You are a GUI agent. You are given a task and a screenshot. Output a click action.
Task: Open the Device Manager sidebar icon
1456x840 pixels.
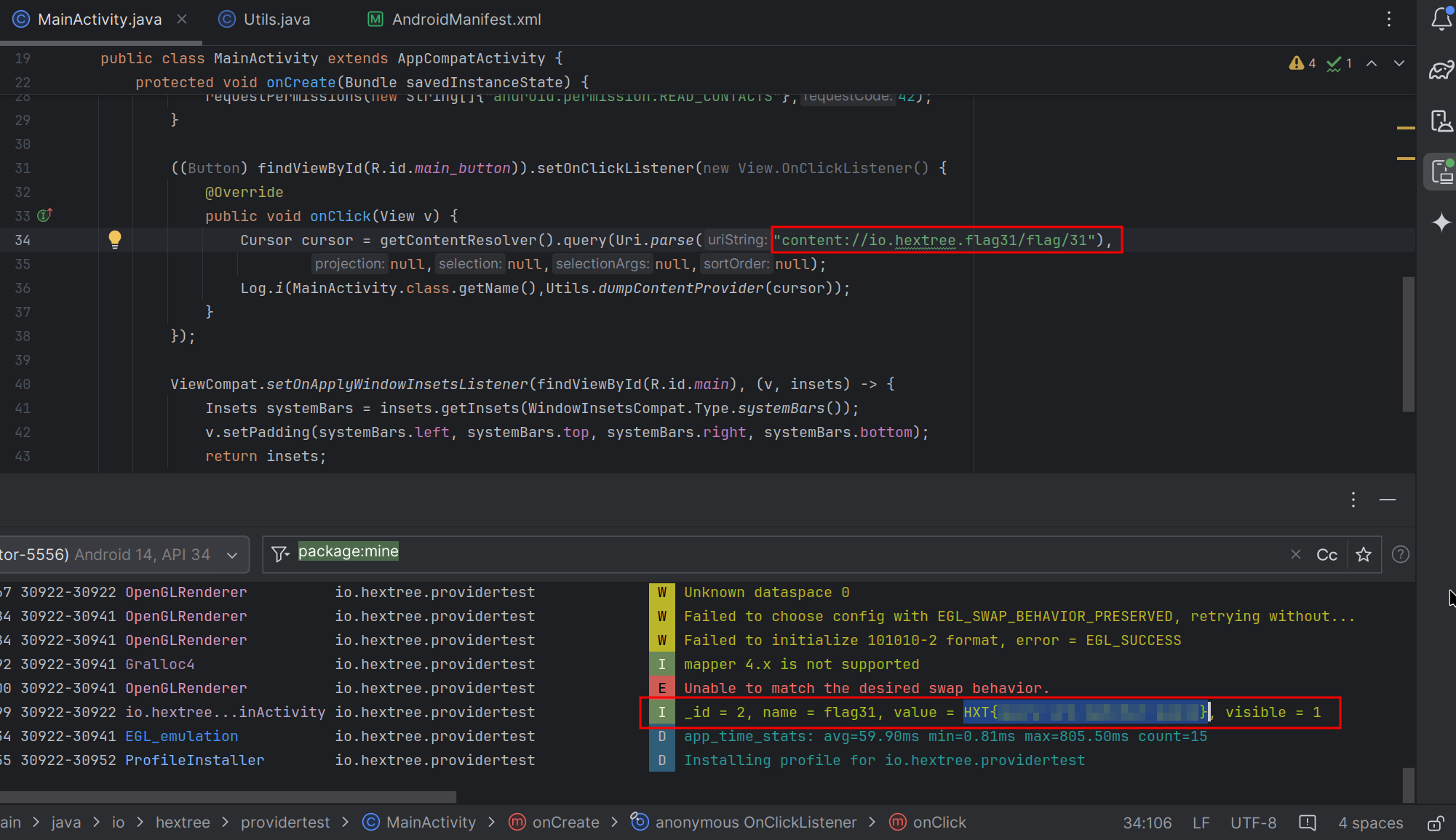(x=1441, y=121)
